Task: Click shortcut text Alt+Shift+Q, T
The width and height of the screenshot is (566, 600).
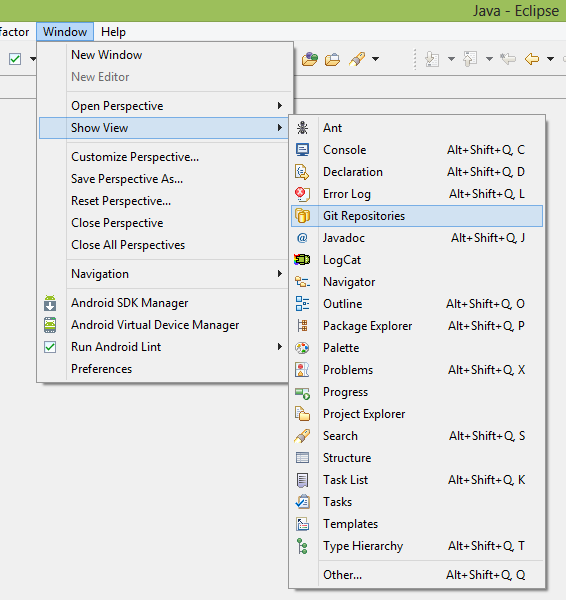Action: tap(487, 546)
